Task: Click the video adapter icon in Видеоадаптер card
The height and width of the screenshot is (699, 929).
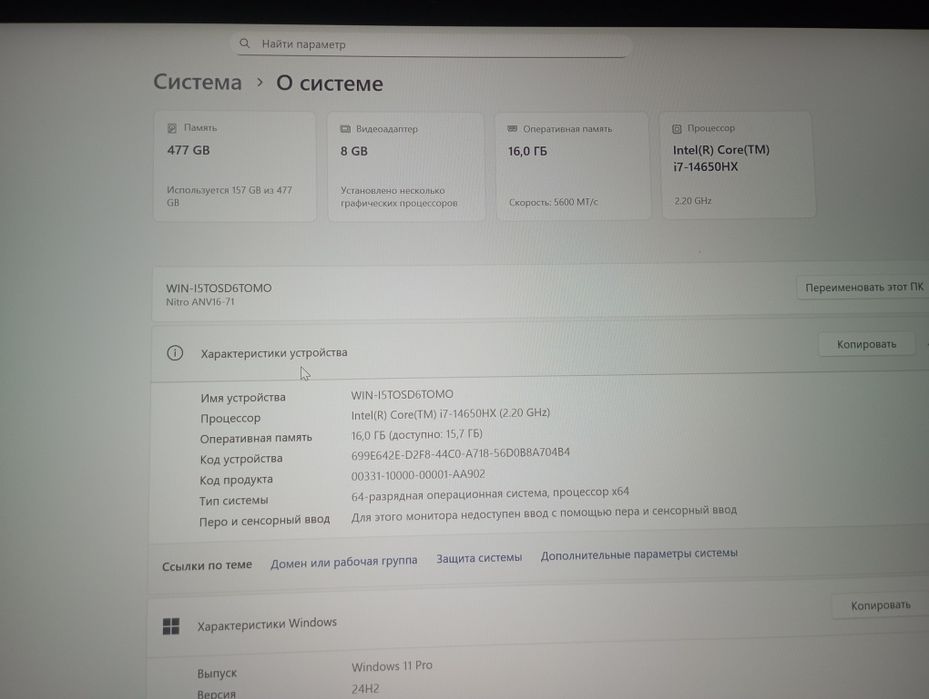Action: coord(345,129)
